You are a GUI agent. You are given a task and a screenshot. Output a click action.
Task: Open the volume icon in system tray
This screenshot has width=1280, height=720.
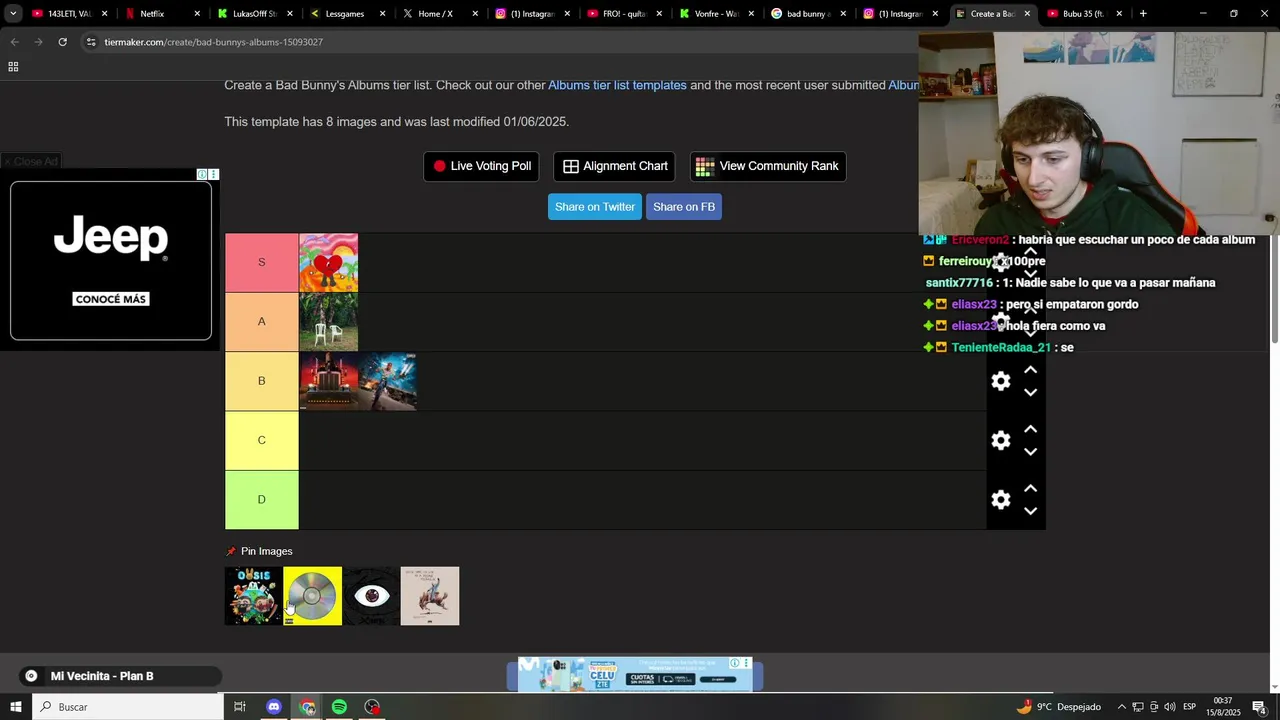(x=1170, y=707)
